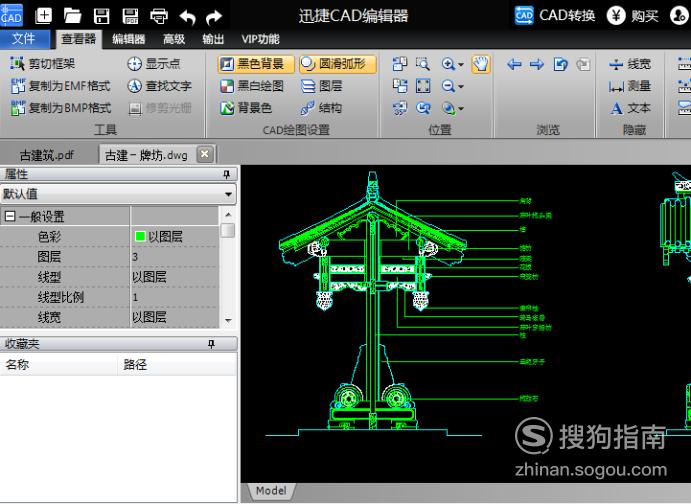This screenshot has width=691, height=504.
Task: Go to next view with right arrow
Action: (x=537, y=65)
